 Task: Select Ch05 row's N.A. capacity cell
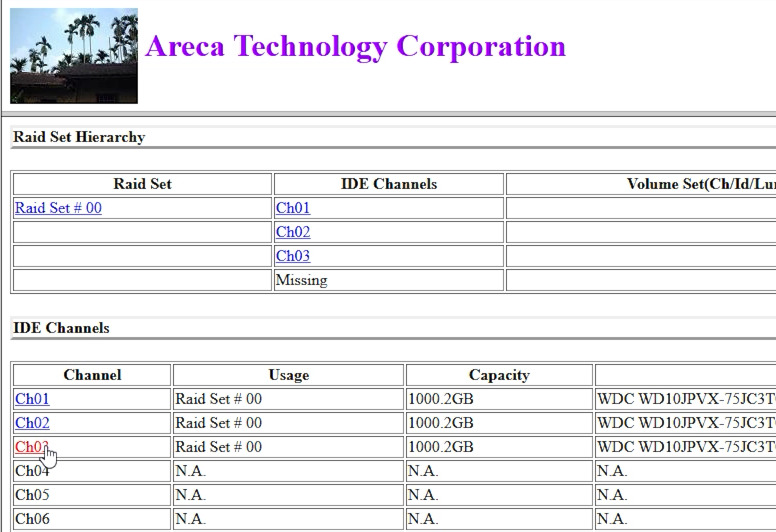(499, 495)
